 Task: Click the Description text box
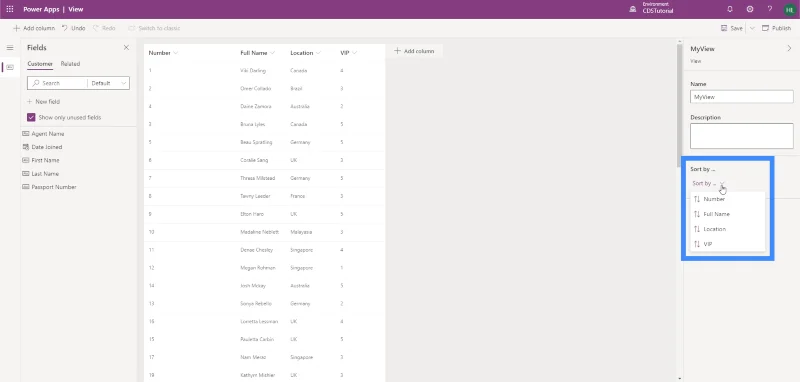point(742,136)
